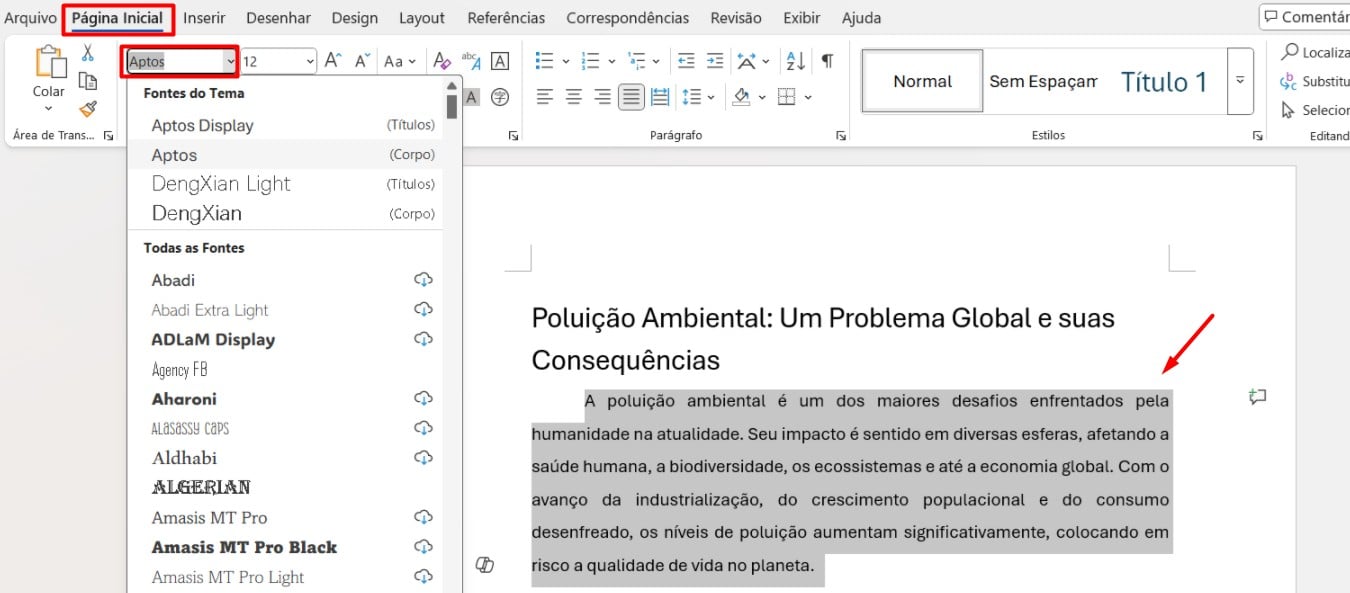Click the font list scroll up arrow
Screen dimensions: 1350x593
tap(452, 85)
